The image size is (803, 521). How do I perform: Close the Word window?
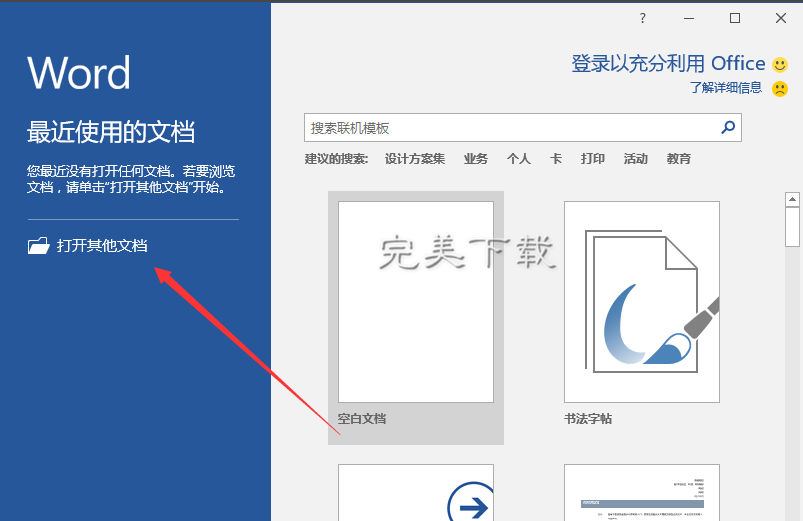780,18
